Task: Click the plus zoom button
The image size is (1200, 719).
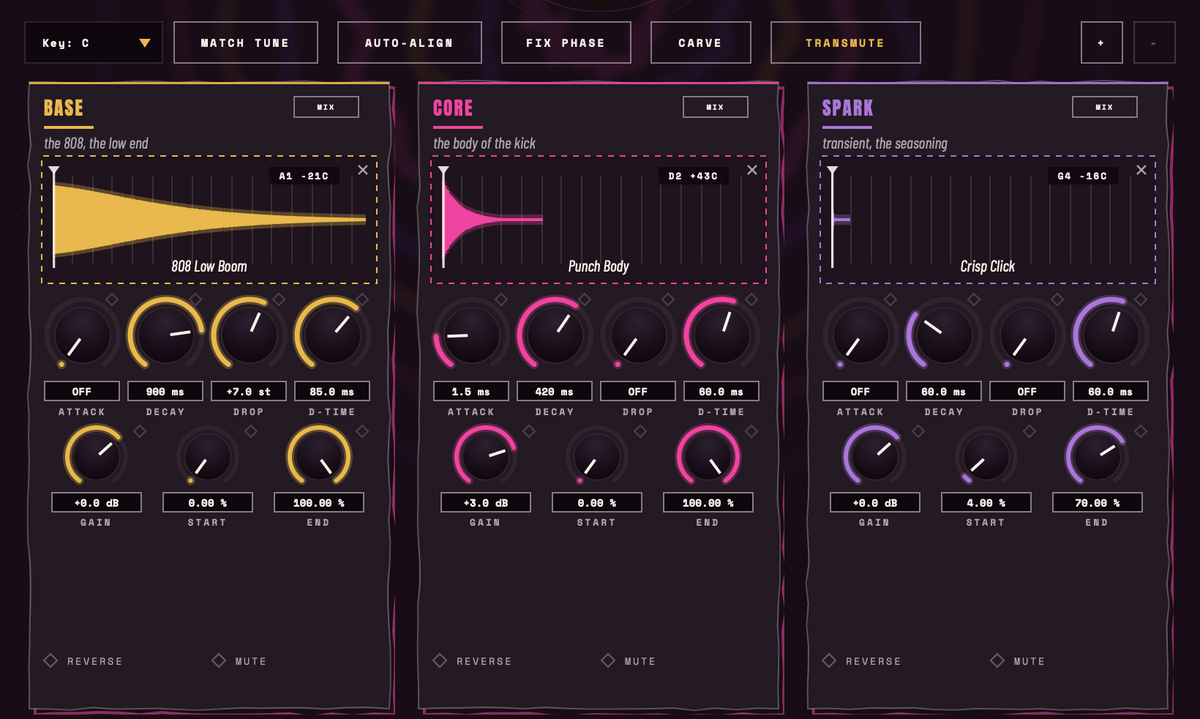Action: point(1101,43)
